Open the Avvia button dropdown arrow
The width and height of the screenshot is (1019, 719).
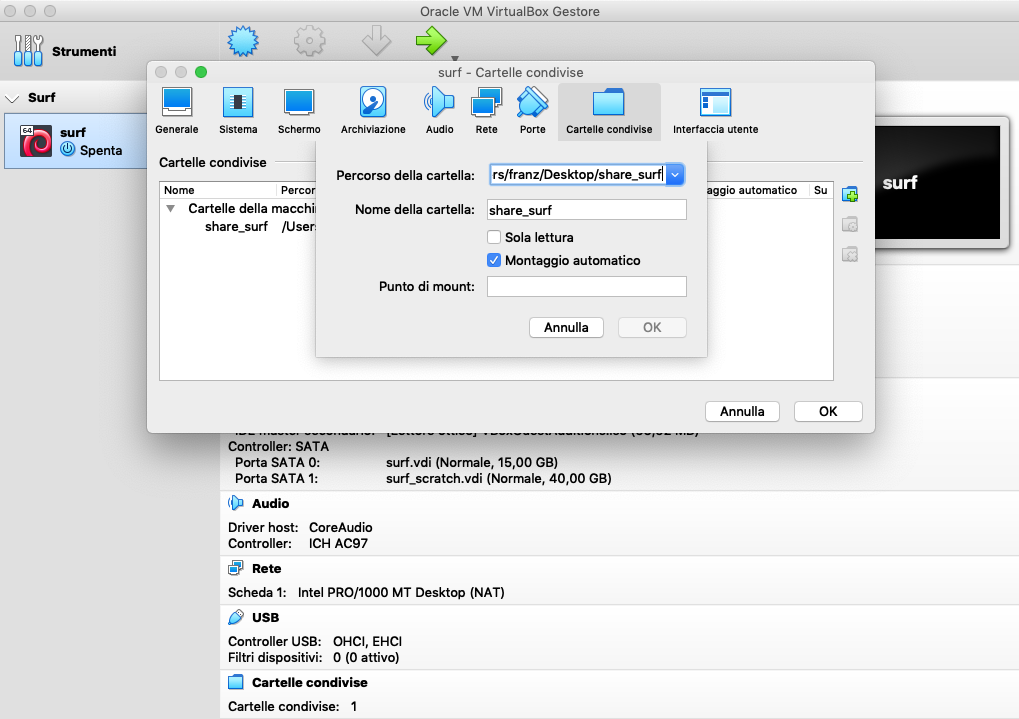click(x=455, y=59)
